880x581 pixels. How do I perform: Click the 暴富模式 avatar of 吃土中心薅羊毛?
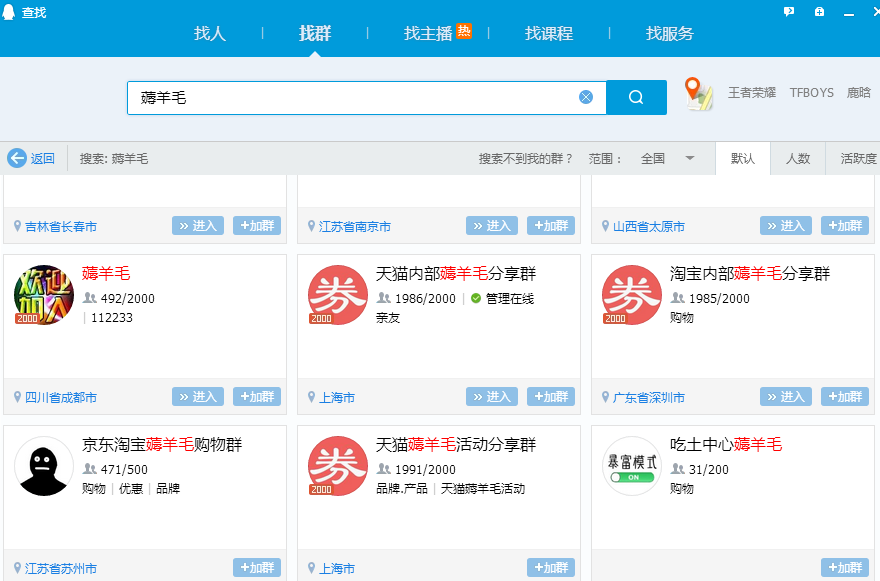[x=632, y=466]
